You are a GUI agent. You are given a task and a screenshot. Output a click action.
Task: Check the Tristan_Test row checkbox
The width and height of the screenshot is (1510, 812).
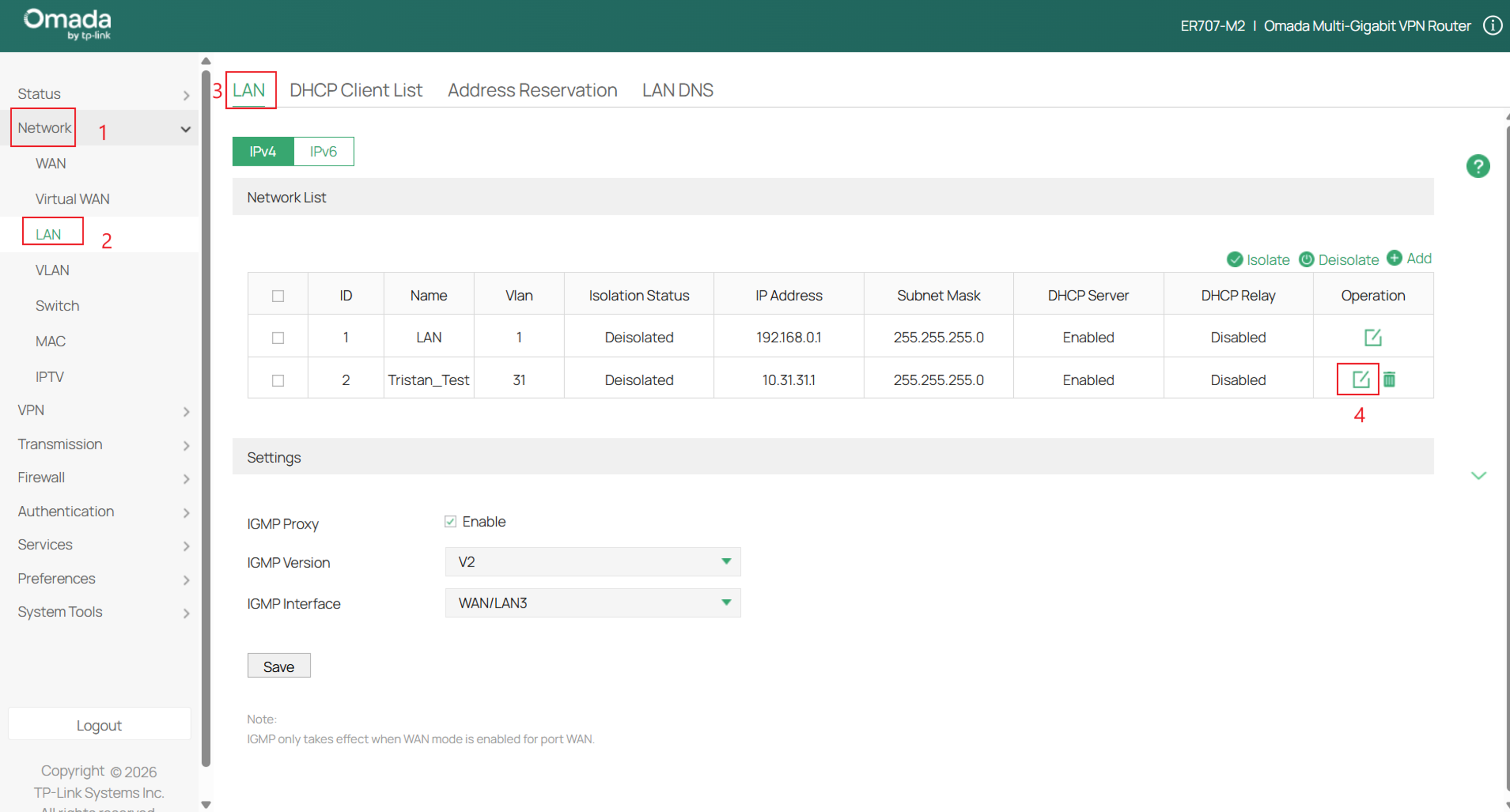pyautogui.click(x=278, y=381)
